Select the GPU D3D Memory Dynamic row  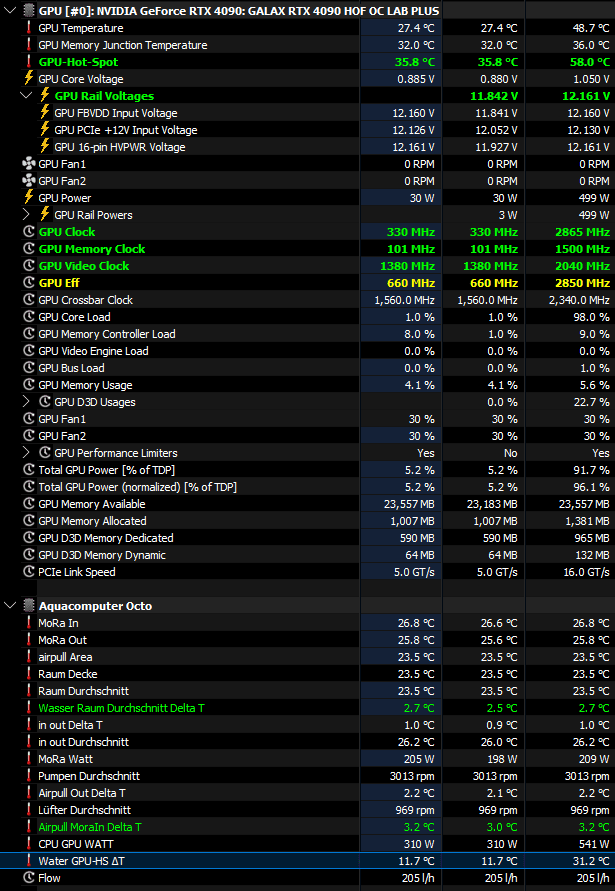click(308, 555)
